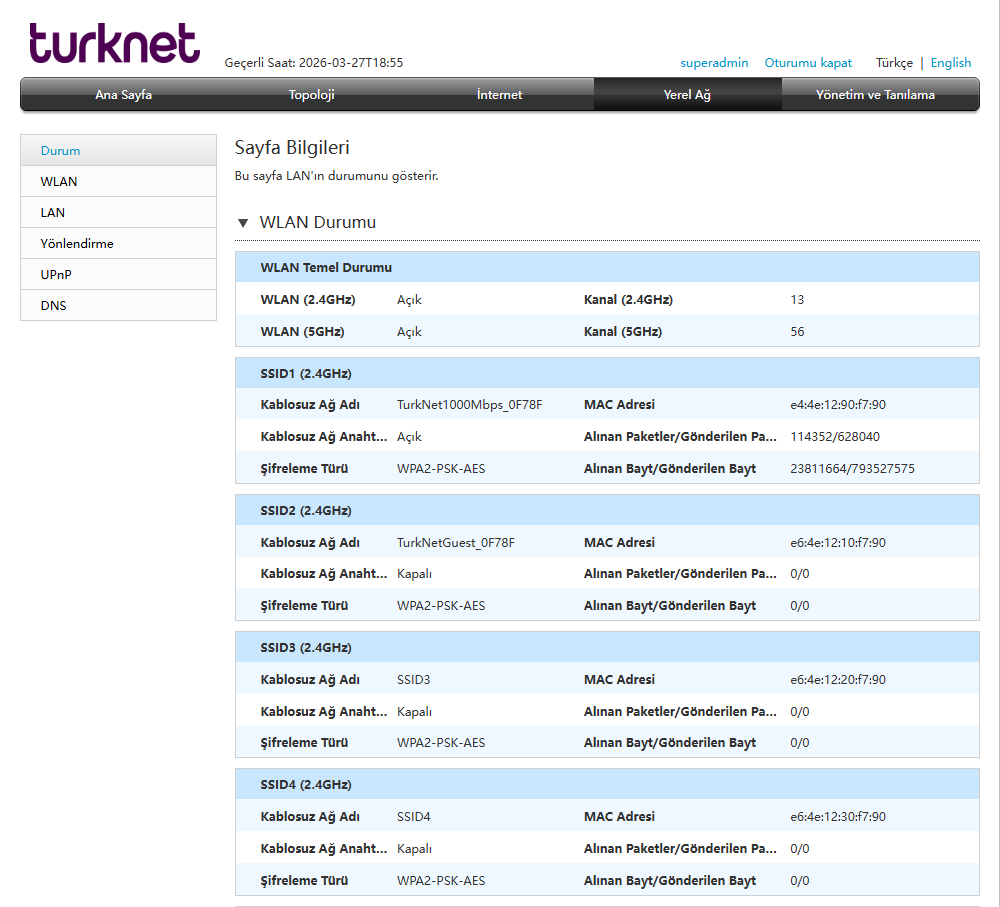
Task: Click the SSID2 (2.4GHz) header
Action: tap(607, 510)
